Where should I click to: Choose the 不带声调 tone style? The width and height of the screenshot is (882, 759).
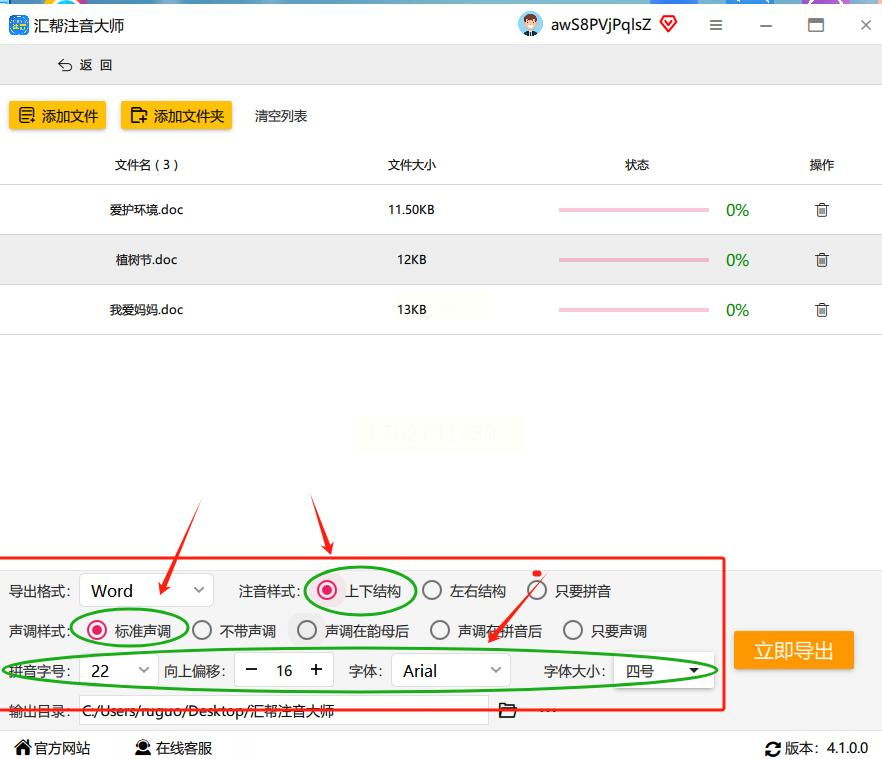pos(202,630)
